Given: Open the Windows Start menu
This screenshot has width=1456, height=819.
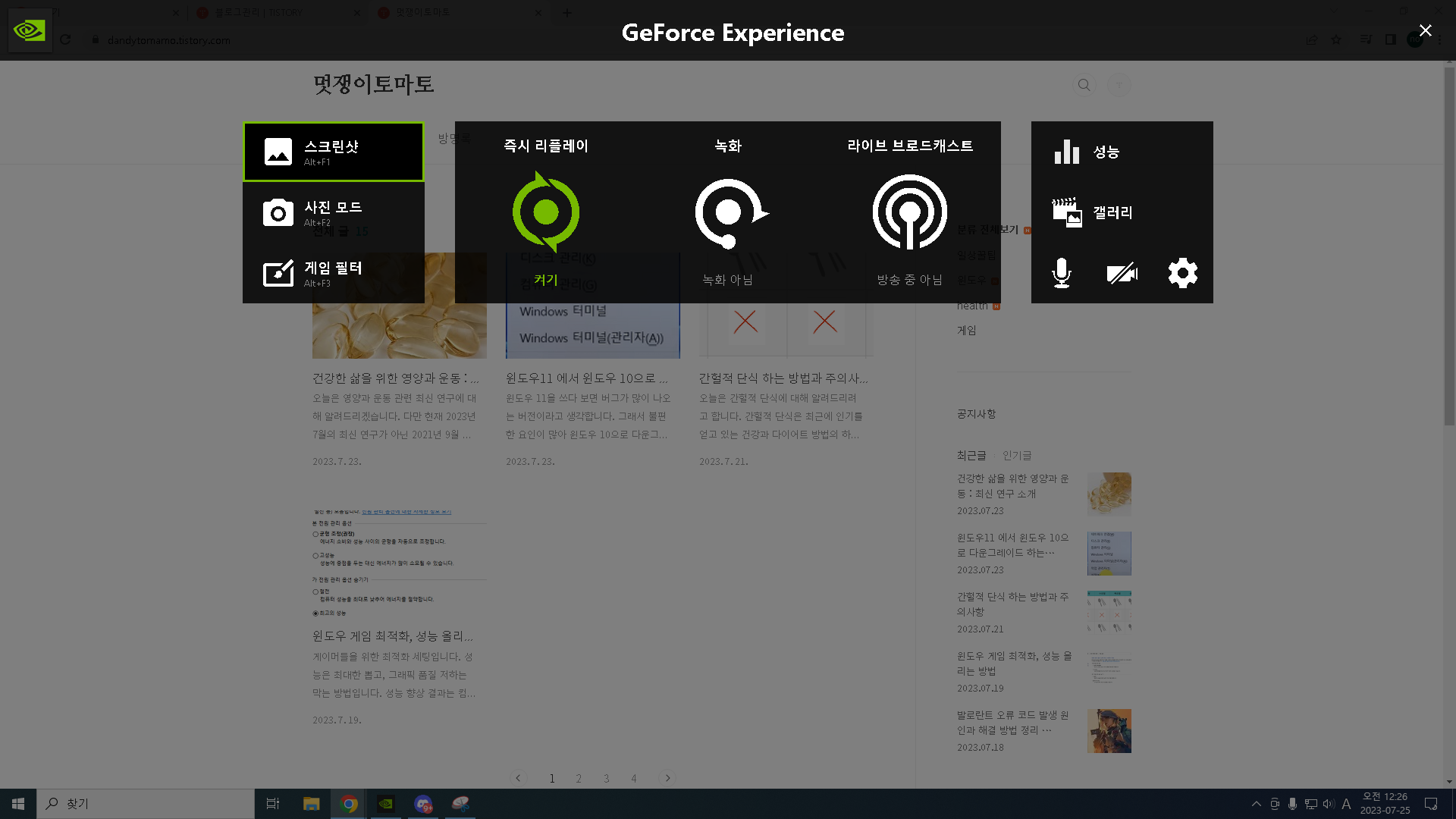Looking at the screenshot, I should tap(18, 804).
